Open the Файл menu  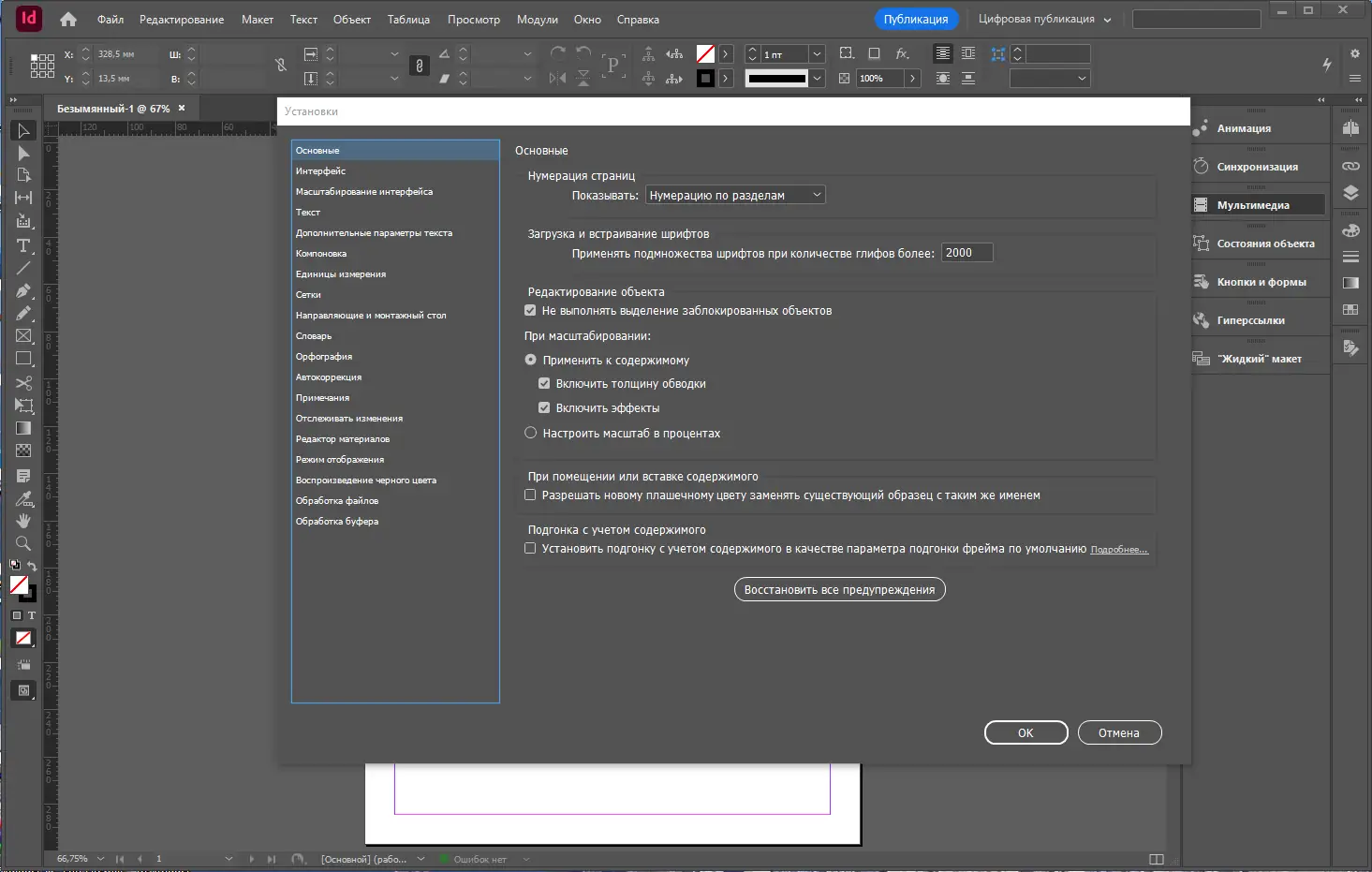click(x=111, y=20)
